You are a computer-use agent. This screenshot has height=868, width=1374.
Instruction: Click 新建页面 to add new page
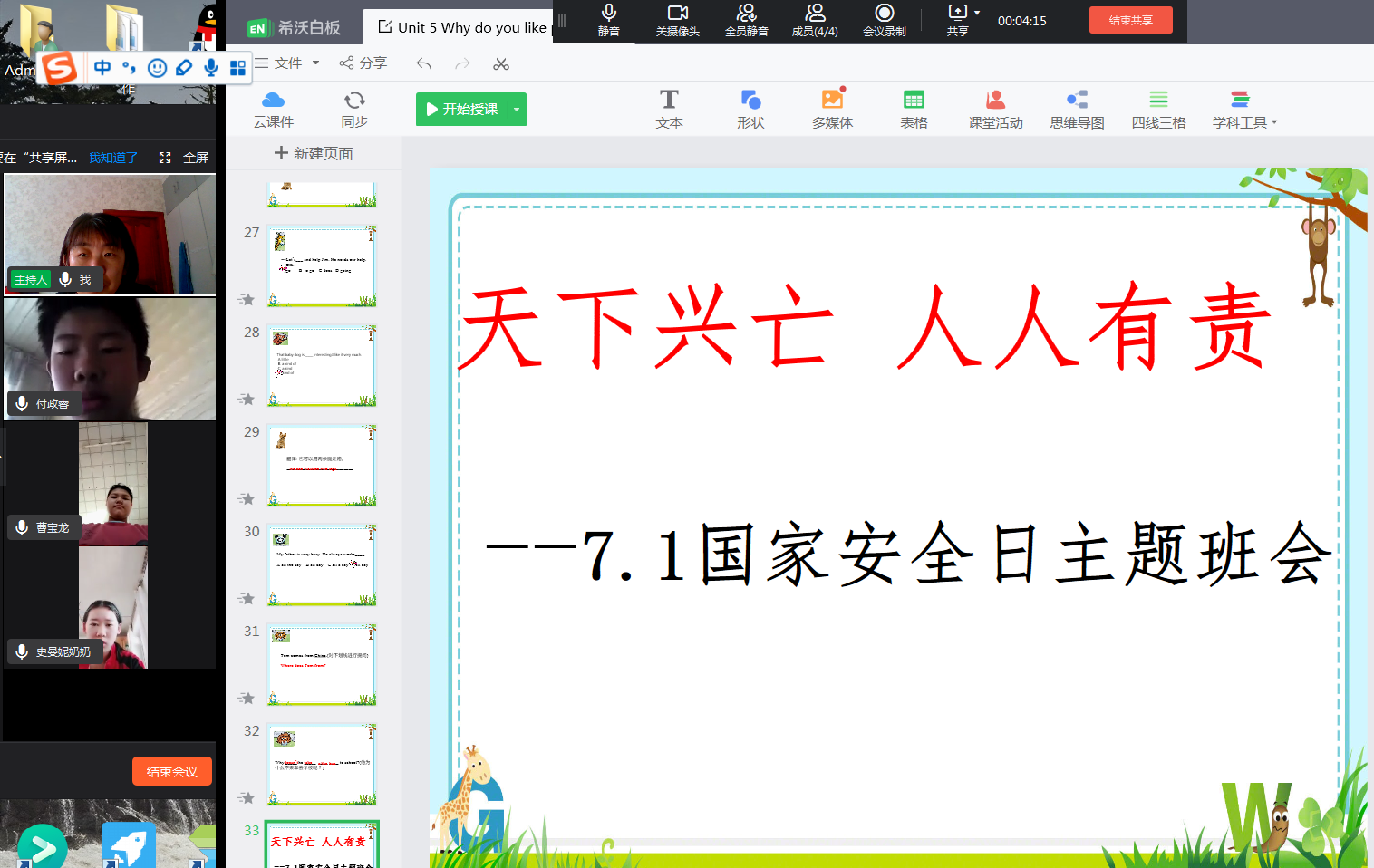[x=314, y=153]
